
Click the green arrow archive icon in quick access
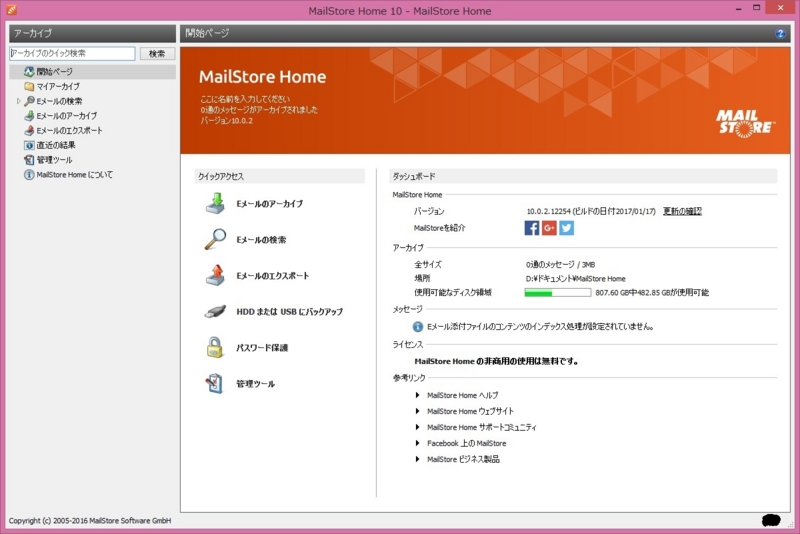(216, 203)
